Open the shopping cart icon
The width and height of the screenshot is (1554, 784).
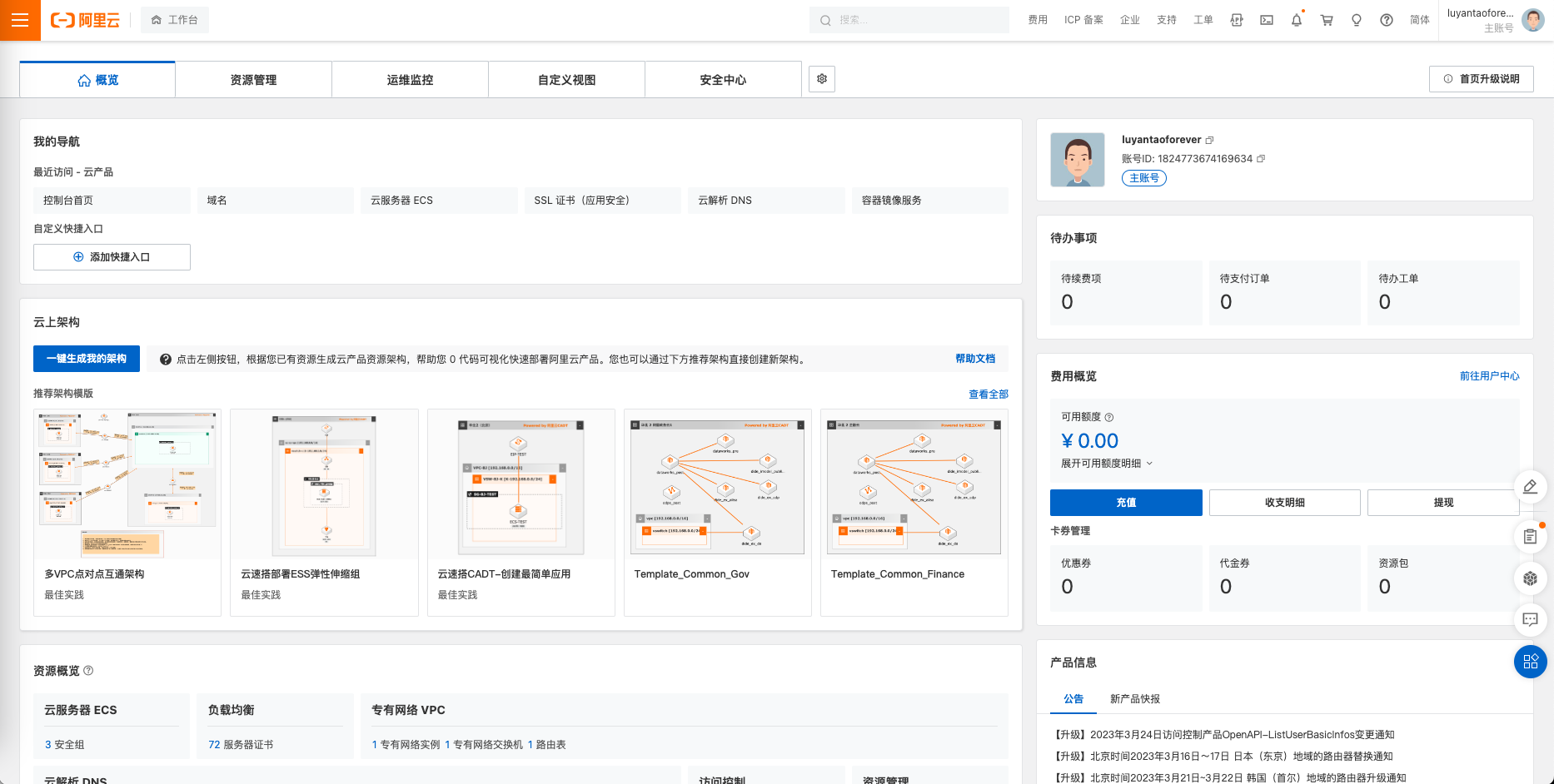[x=1327, y=20]
